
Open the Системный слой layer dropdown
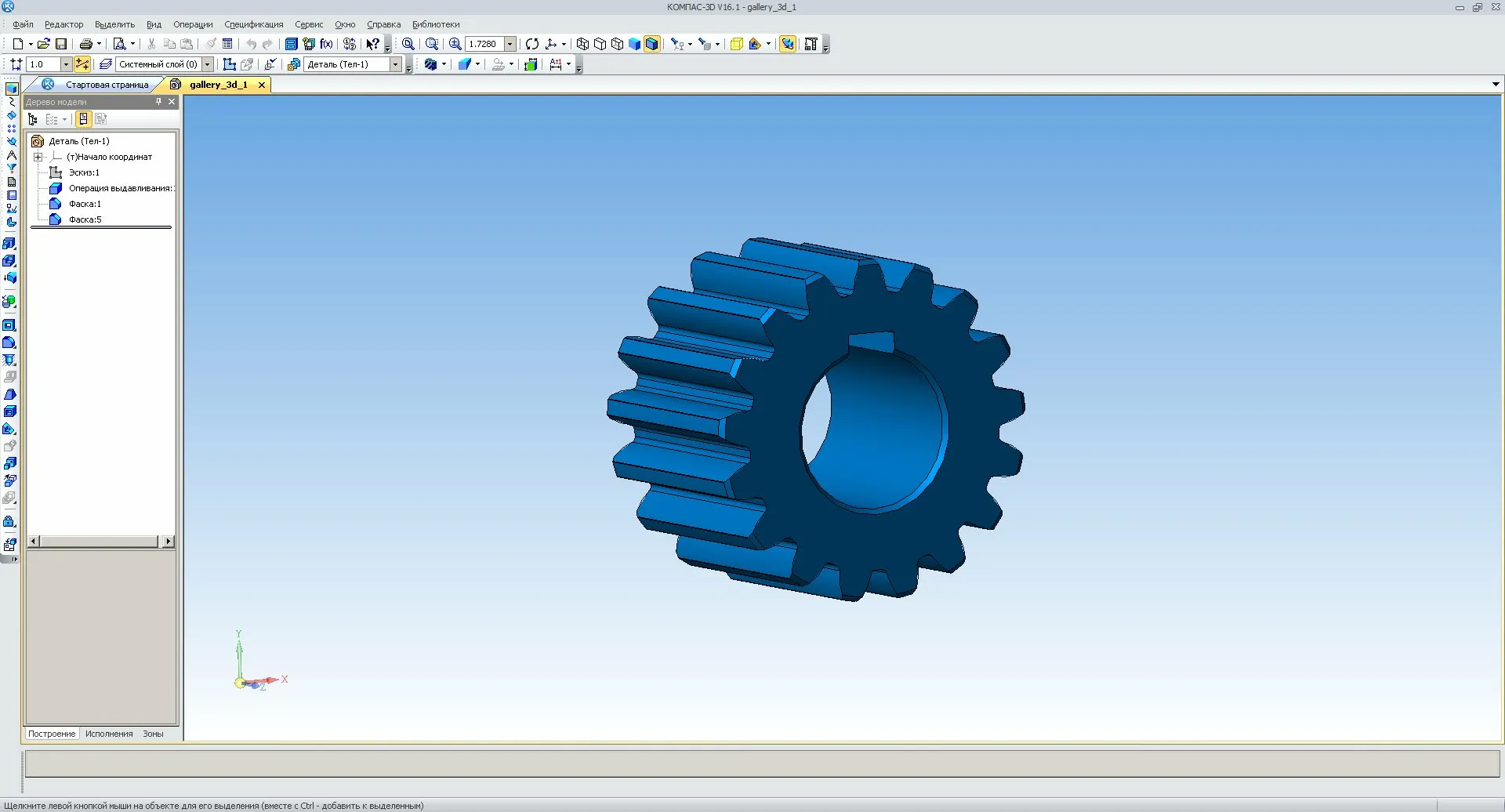click(207, 64)
